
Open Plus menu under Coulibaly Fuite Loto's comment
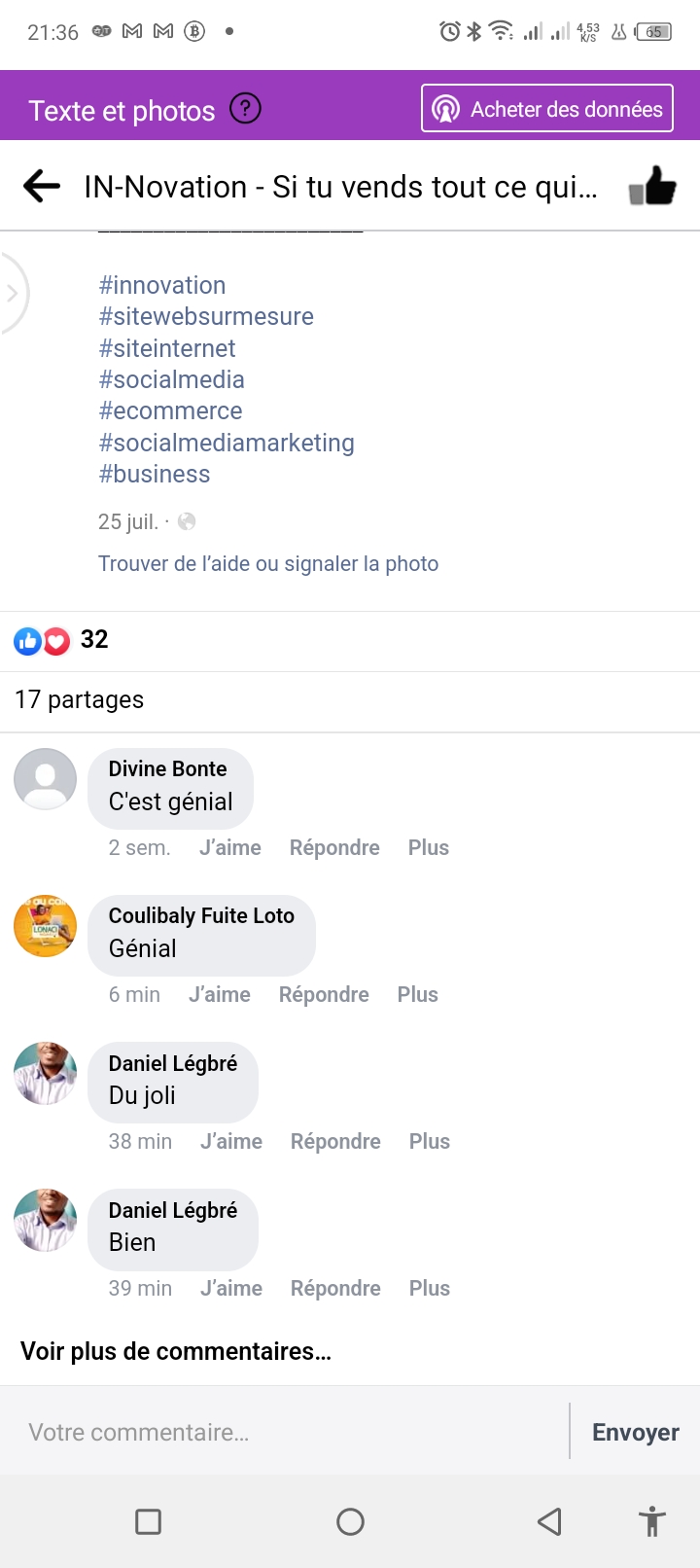click(x=418, y=994)
